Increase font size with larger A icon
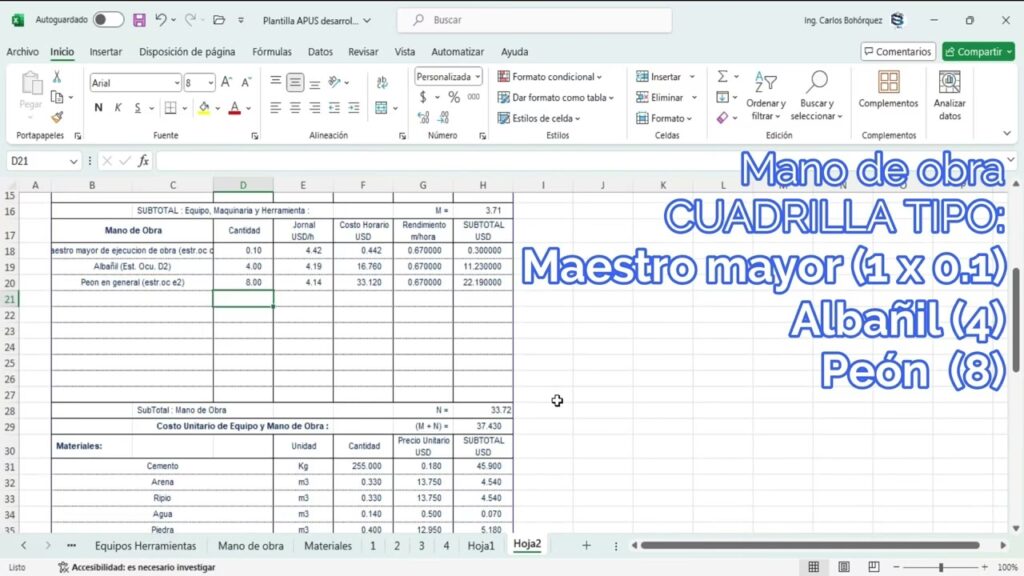Viewport: 1024px width, 576px height. coord(225,83)
